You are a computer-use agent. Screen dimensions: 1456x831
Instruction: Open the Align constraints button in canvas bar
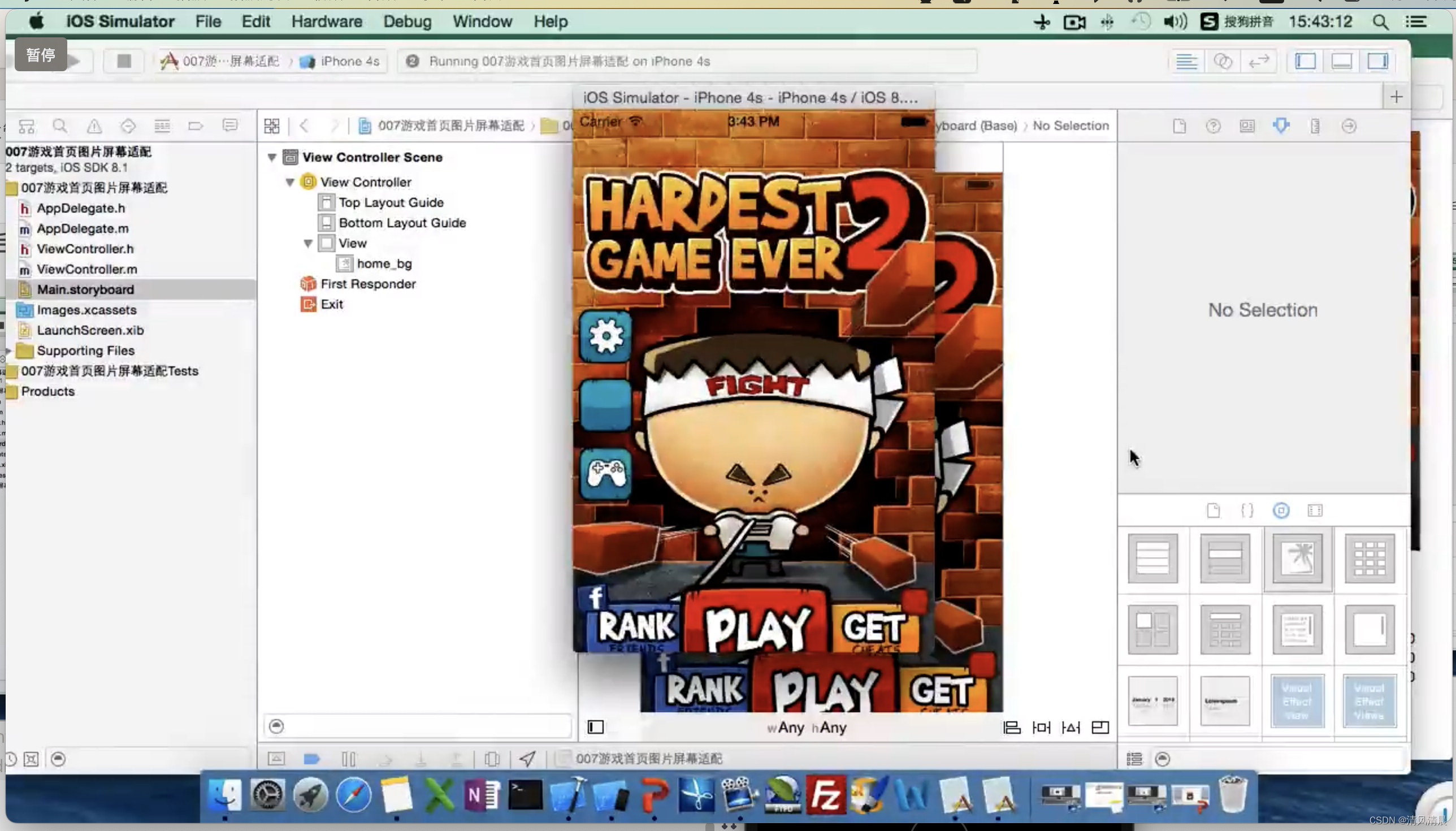[x=1012, y=728]
